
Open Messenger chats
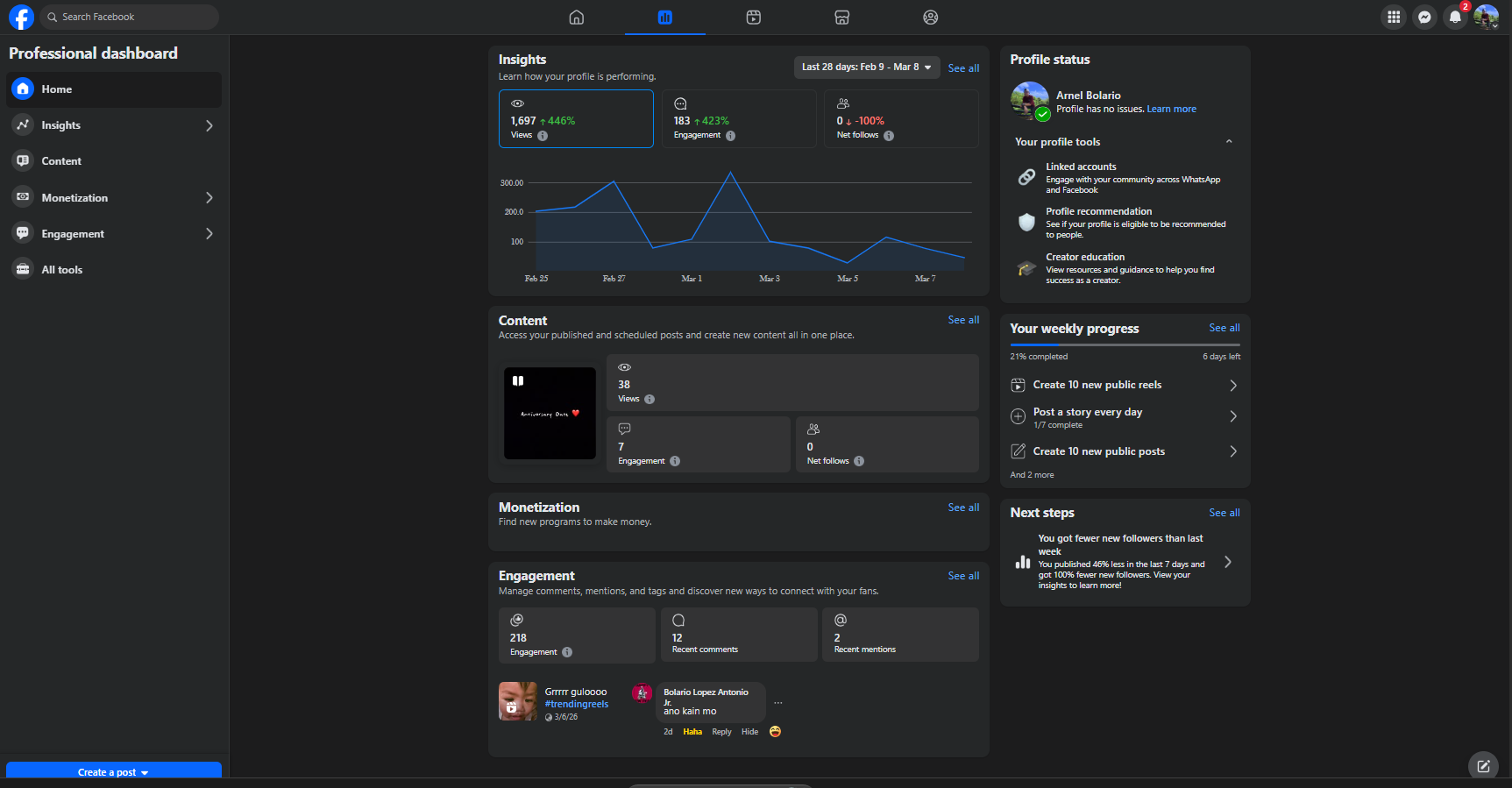(1425, 17)
